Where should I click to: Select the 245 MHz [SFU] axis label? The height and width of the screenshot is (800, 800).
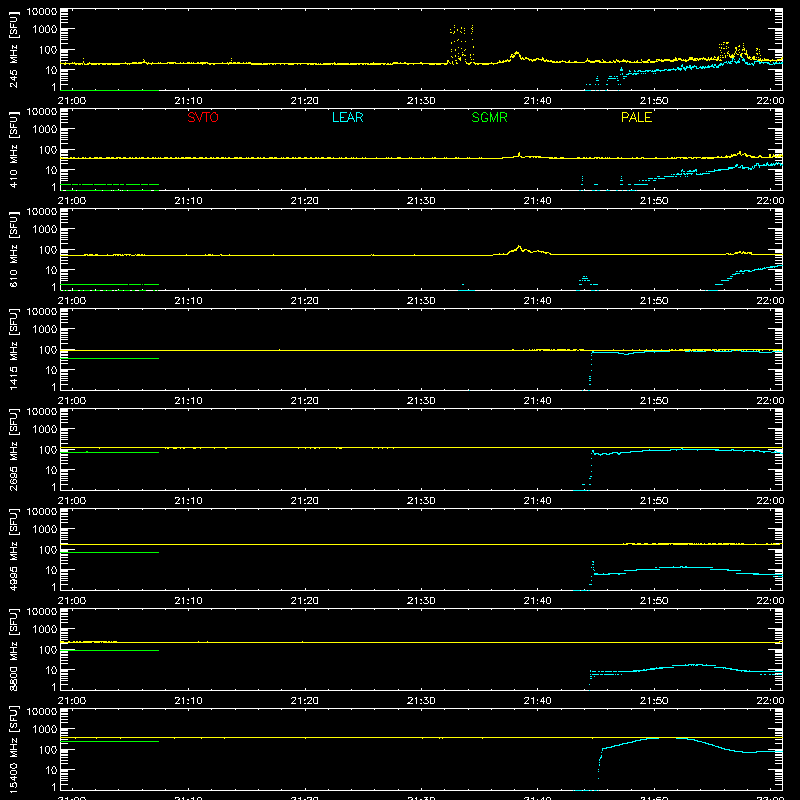[13, 50]
